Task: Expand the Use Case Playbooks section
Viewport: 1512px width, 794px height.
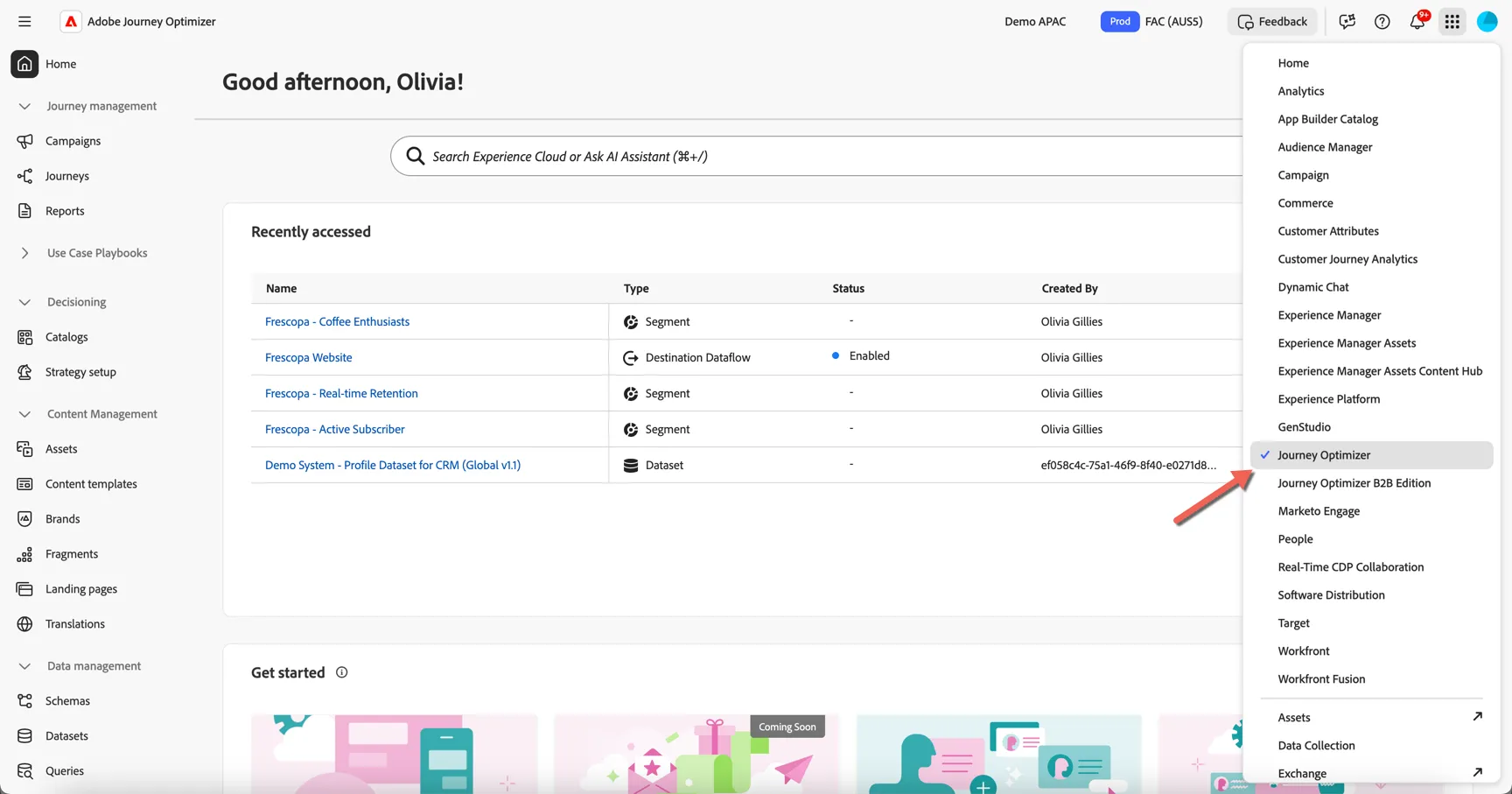Action: pyautogui.click(x=24, y=253)
